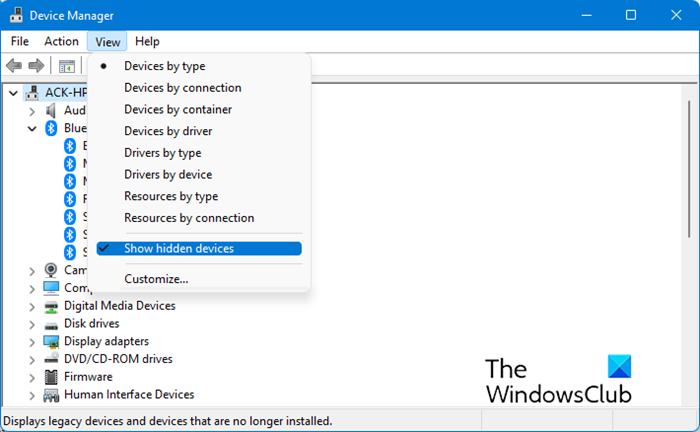Viewport: 700px width, 432px height.
Task: Select Devices by driver view
Action: (x=168, y=131)
